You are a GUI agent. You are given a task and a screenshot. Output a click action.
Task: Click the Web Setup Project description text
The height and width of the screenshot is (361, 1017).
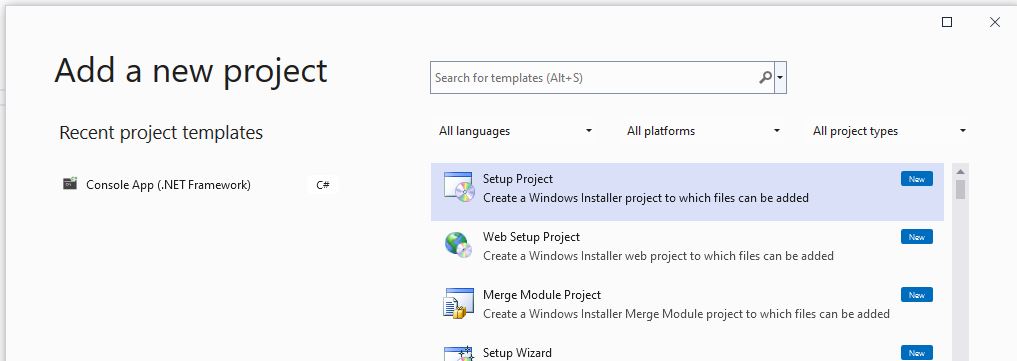point(658,256)
